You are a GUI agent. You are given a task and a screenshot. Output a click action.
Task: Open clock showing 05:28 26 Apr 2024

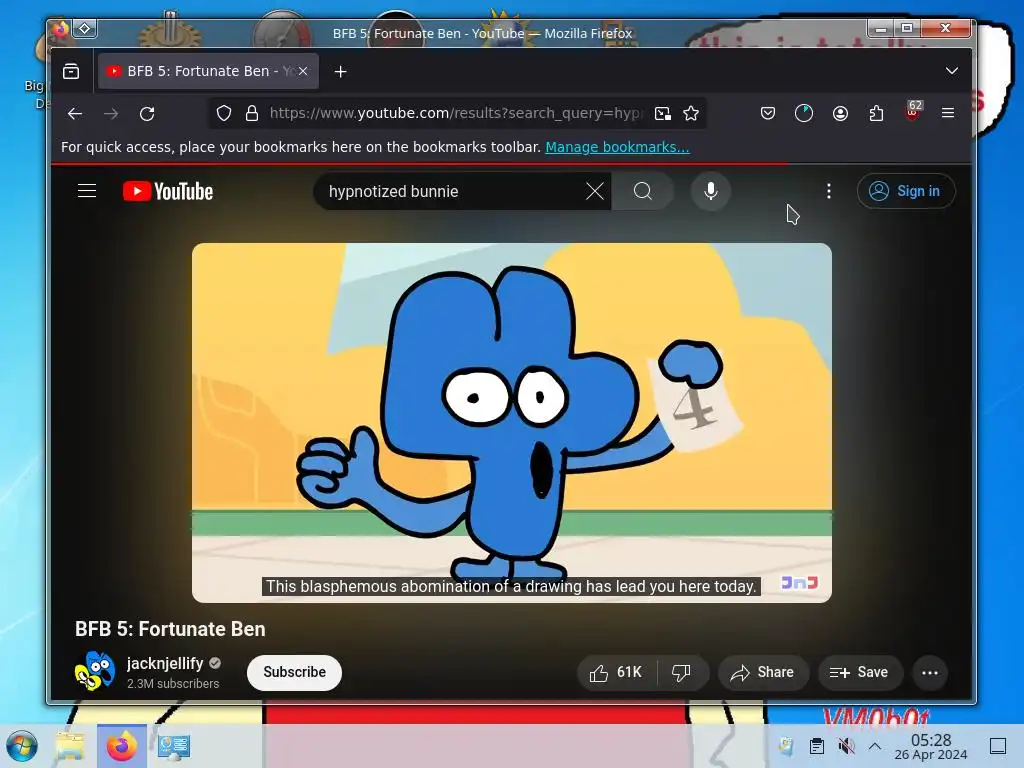[x=931, y=746]
